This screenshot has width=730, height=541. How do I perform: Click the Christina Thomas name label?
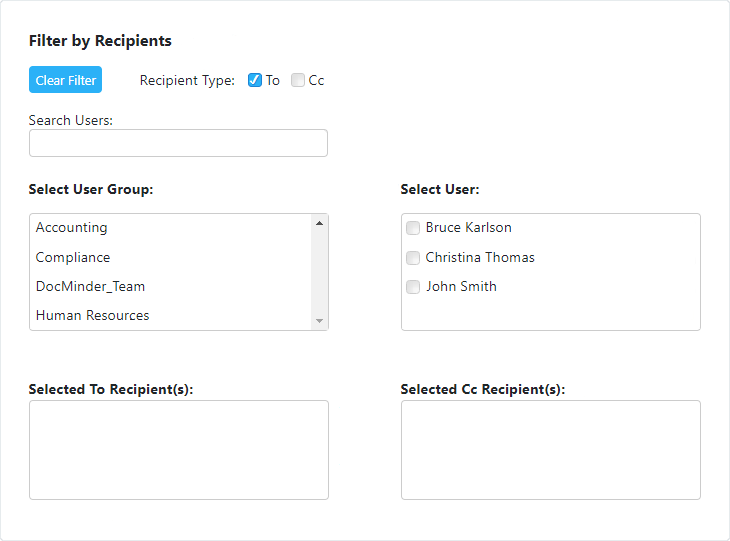(x=480, y=257)
